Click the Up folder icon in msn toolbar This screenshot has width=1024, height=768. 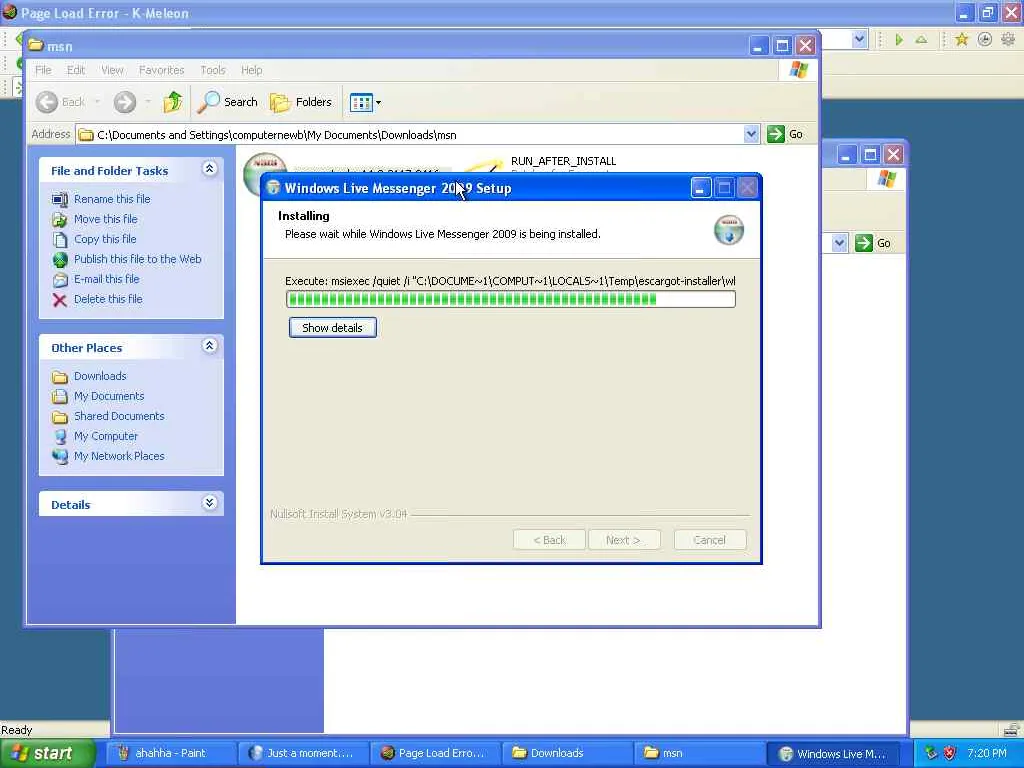pyautogui.click(x=172, y=102)
